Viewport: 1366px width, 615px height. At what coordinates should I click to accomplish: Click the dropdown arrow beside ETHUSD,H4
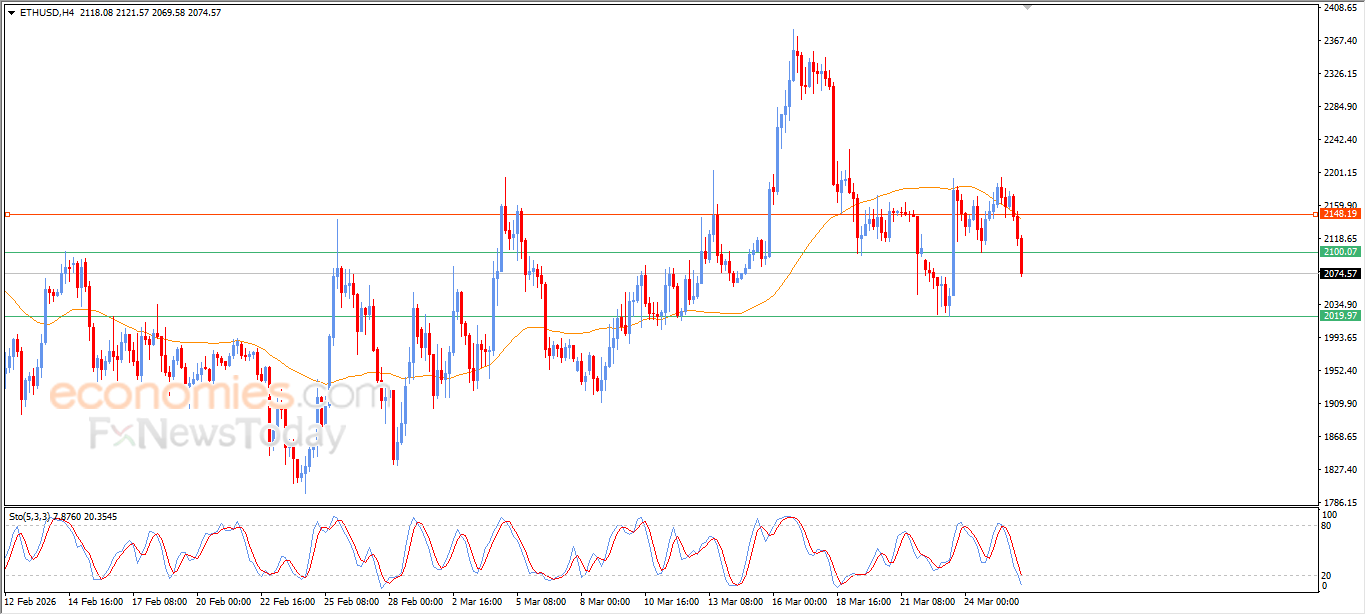[11, 13]
